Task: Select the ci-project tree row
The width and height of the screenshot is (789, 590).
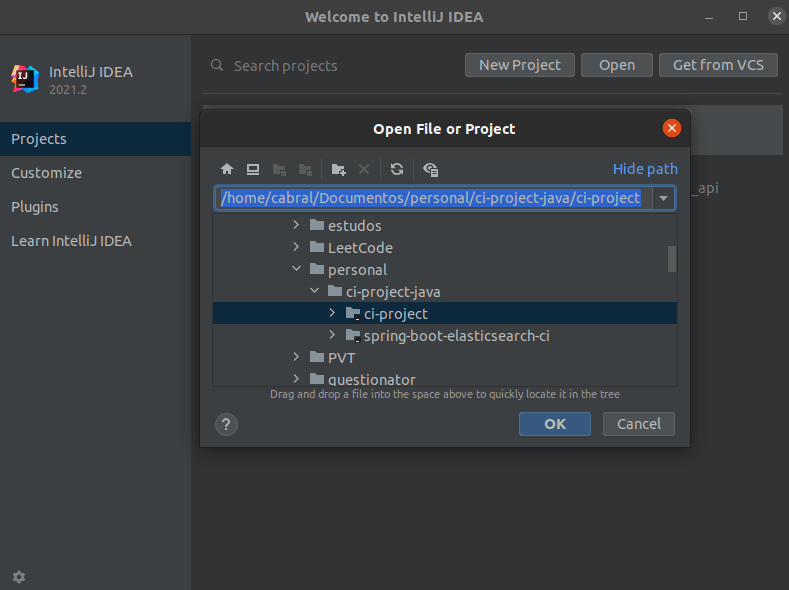Action: (x=445, y=313)
